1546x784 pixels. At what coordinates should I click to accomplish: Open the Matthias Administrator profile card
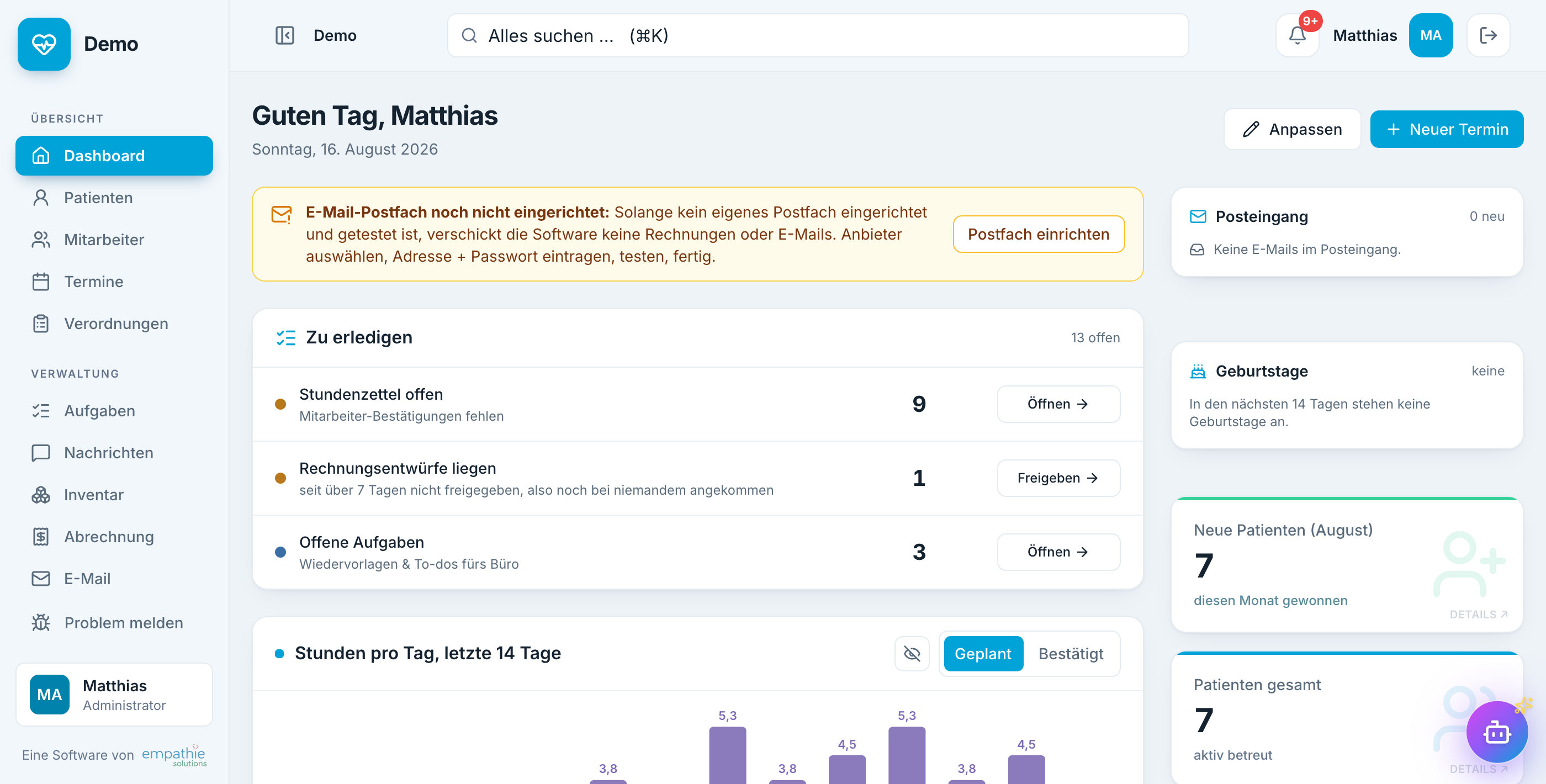pyautogui.click(x=114, y=695)
